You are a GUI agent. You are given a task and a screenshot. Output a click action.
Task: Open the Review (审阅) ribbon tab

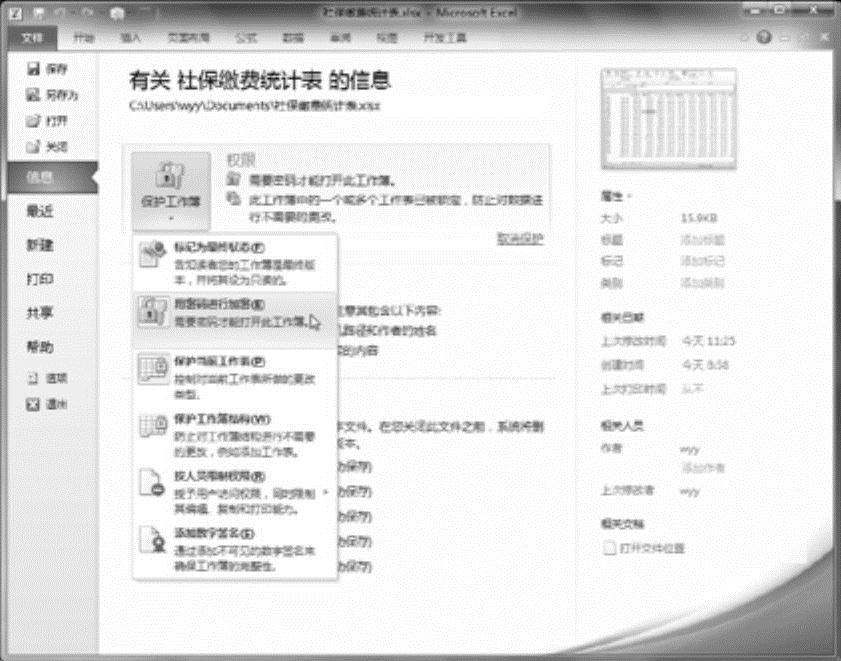(x=340, y=38)
